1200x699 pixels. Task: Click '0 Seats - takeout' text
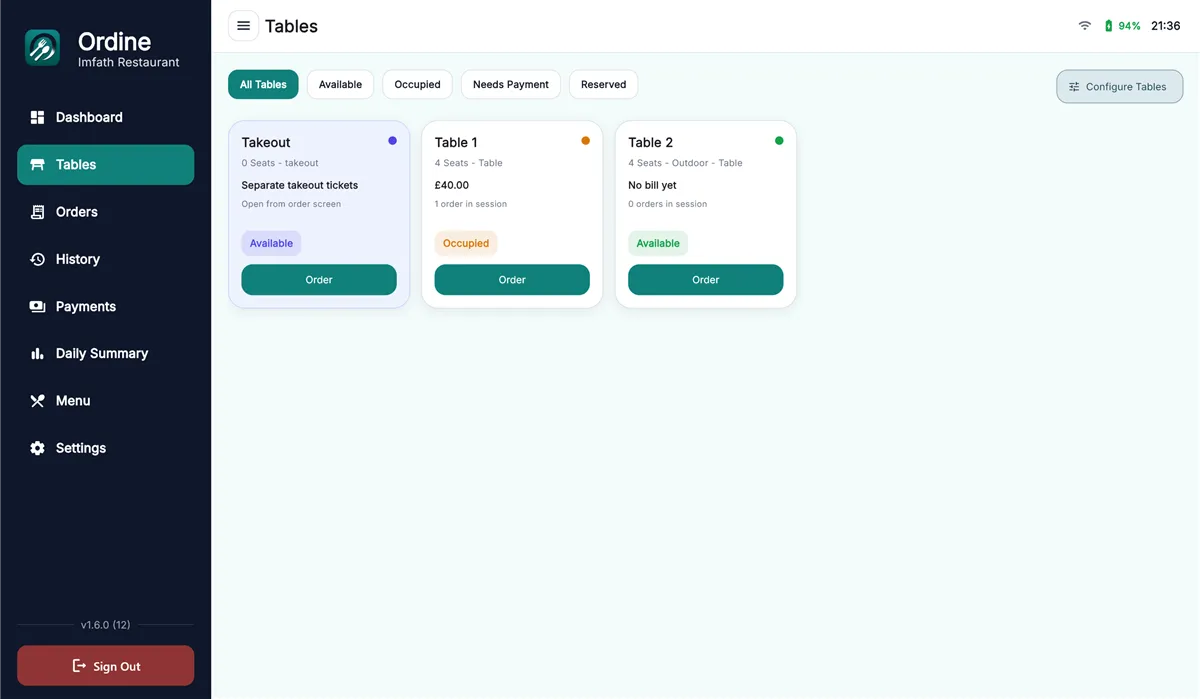coord(280,163)
